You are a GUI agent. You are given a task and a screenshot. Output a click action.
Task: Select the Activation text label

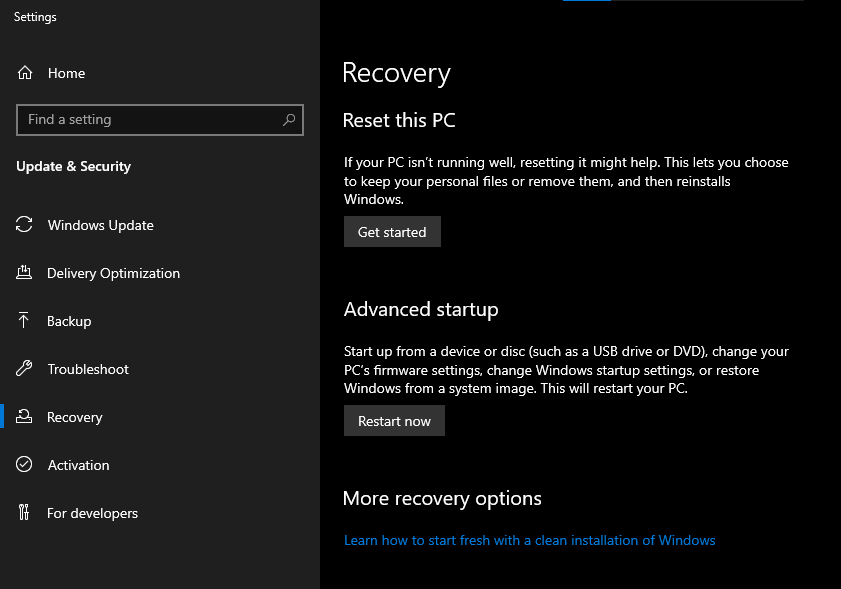coord(78,465)
